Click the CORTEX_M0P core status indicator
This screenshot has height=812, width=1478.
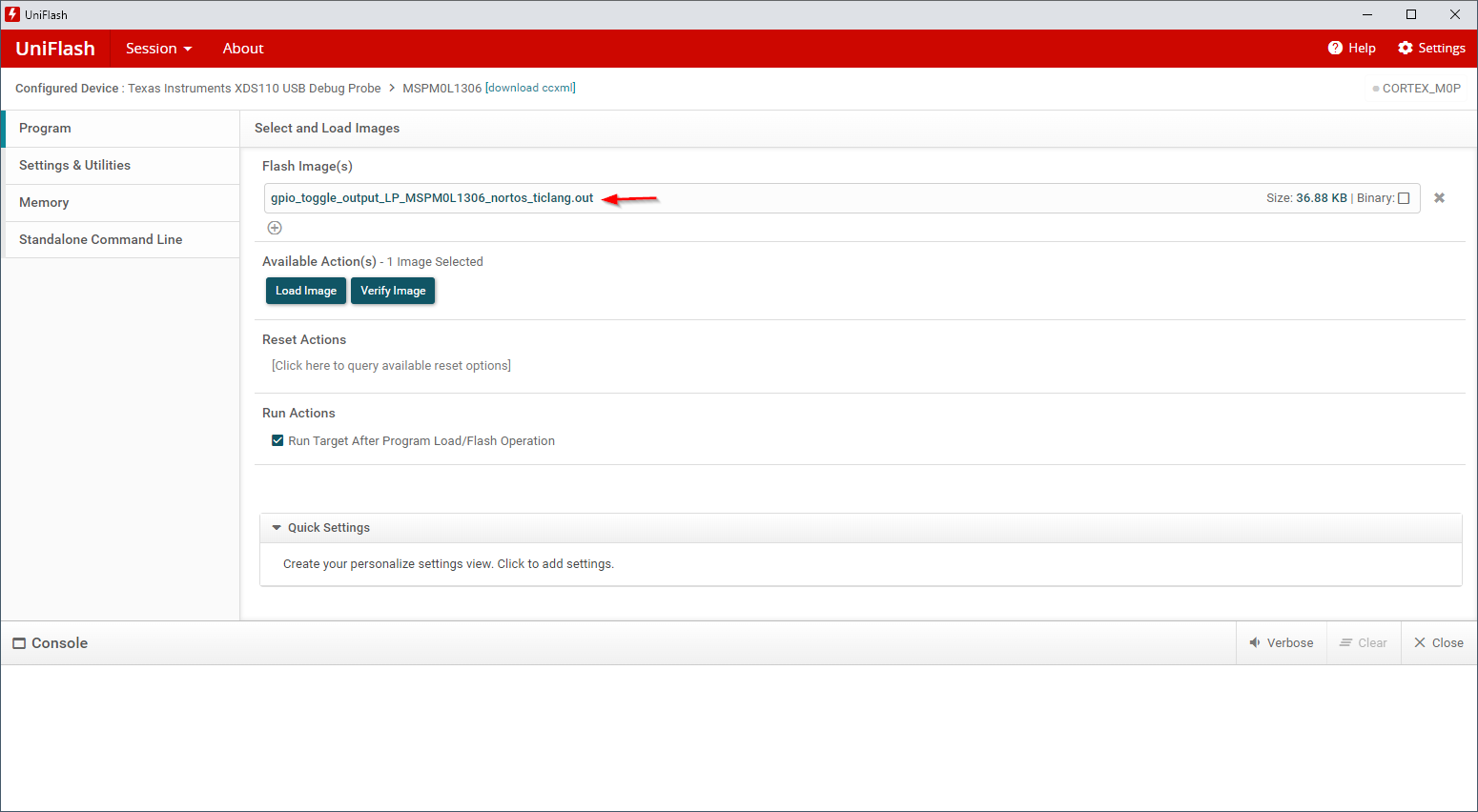click(1416, 89)
